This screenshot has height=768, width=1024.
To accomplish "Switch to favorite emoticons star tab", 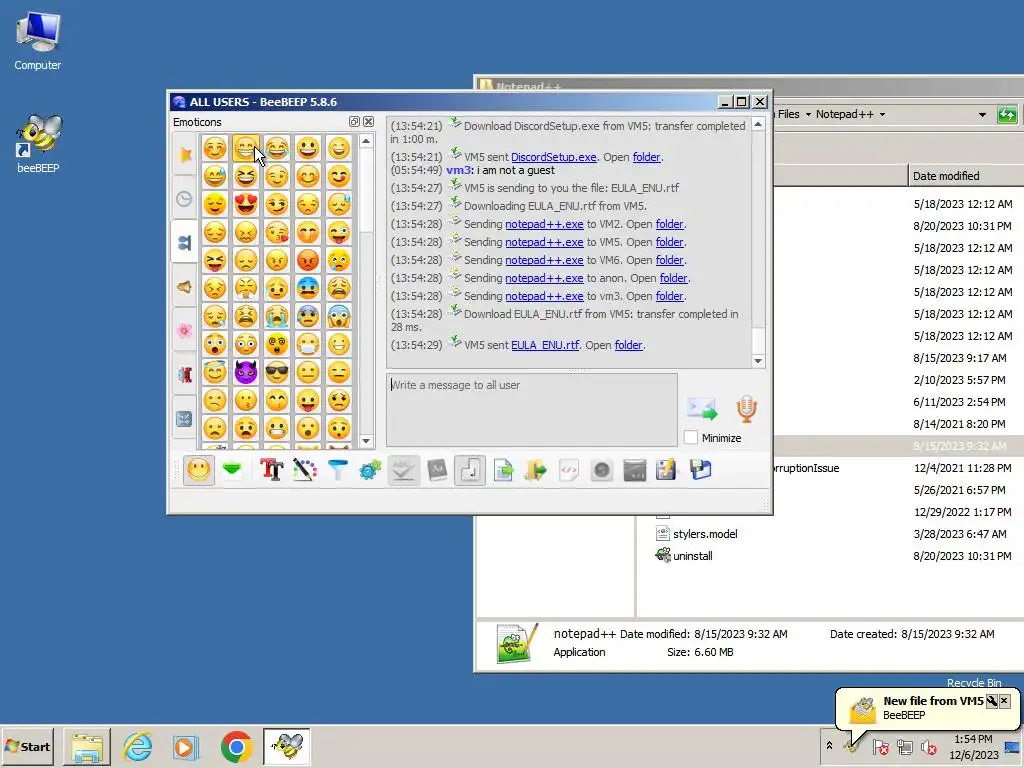I will (x=185, y=155).
